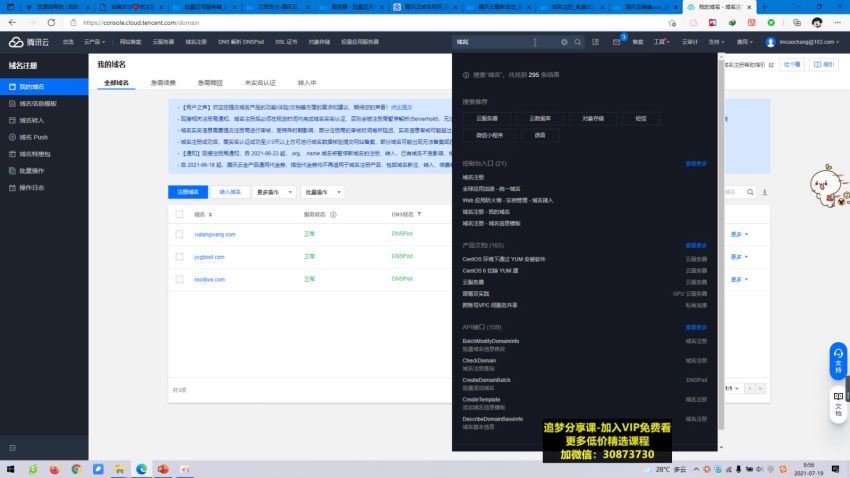Viewport: 850px width, 478px height.
Task: Expand the 工具 dropdown in the header
Action: (x=661, y=42)
